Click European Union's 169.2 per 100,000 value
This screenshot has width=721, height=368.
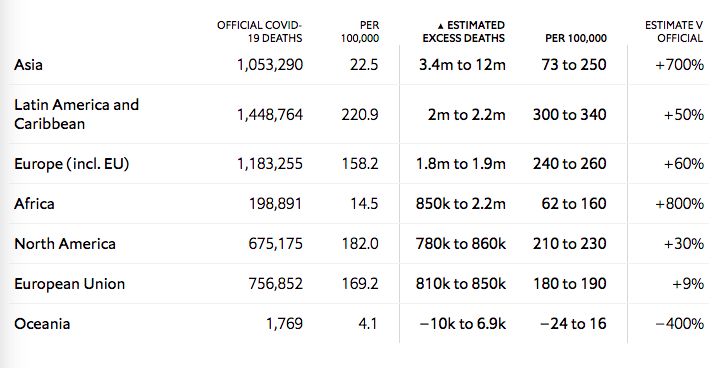click(360, 284)
